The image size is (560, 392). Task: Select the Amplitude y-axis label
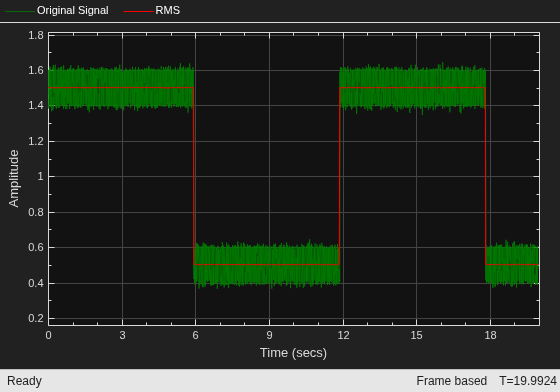click(x=14, y=179)
